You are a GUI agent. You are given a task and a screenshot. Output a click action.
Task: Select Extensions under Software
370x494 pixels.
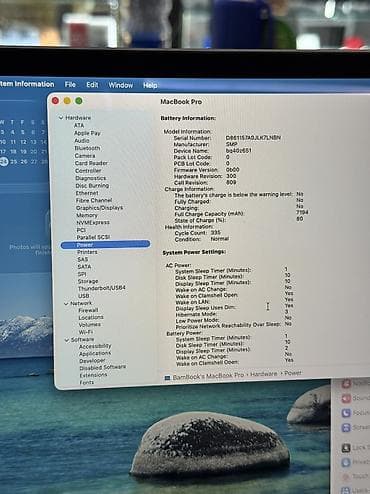[93, 375]
